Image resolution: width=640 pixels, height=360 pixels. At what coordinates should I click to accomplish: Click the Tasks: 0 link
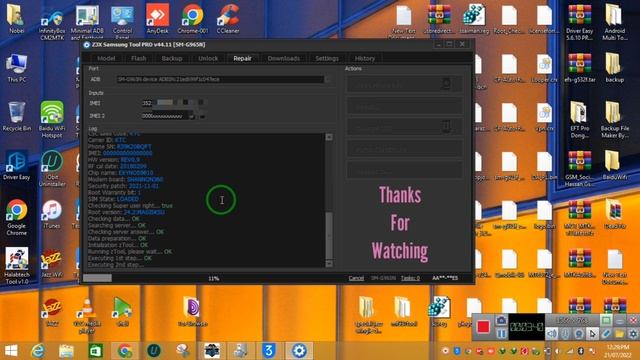(410, 278)
